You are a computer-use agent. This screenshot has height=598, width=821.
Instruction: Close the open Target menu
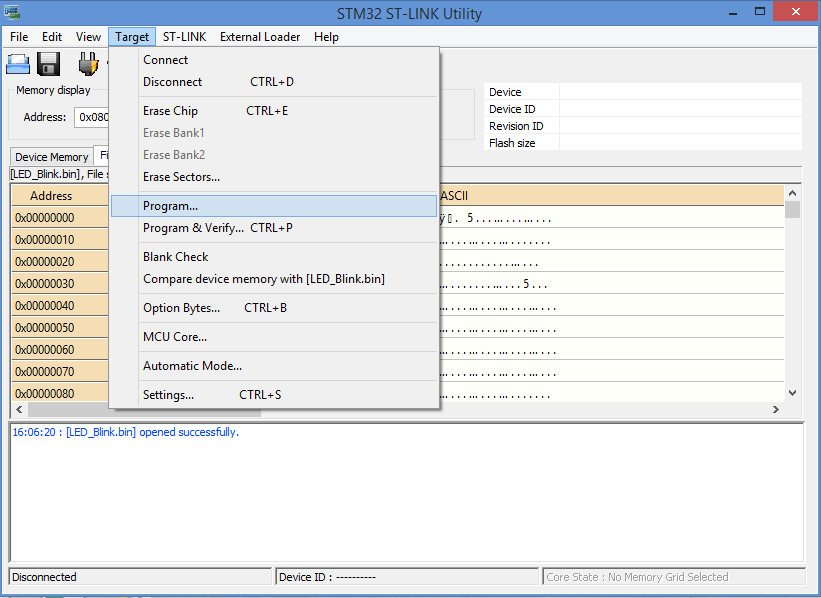[132, 37]
